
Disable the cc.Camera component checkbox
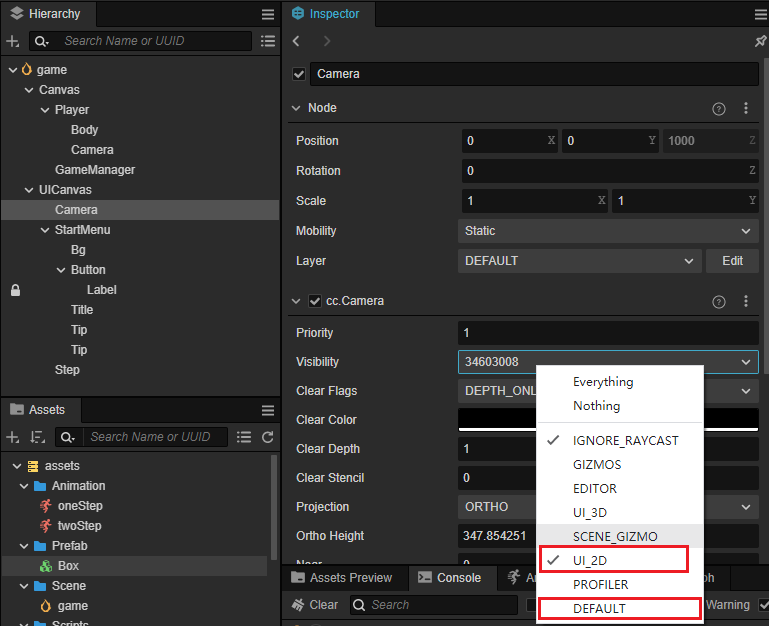[315, 301]
